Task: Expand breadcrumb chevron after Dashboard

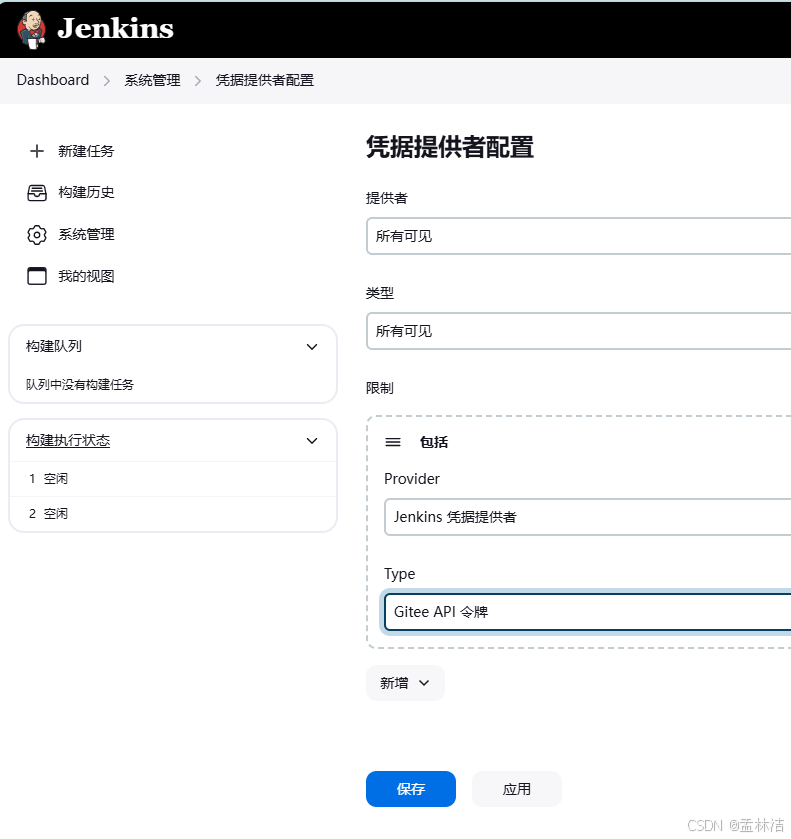Action: coord(107,81)
